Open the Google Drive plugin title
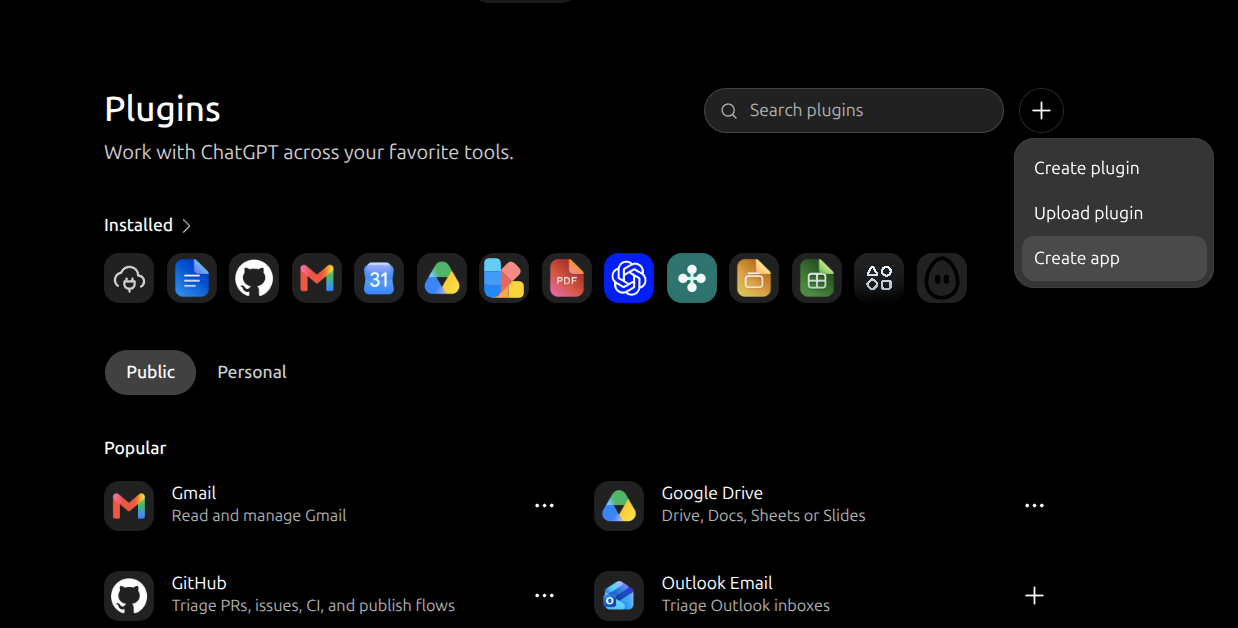The height and width of the screenshot is (628, 1238). click(x=712, y=493)
